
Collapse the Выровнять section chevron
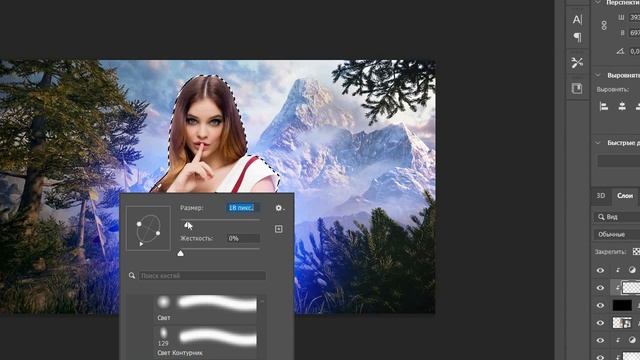[x=598, y=75]
